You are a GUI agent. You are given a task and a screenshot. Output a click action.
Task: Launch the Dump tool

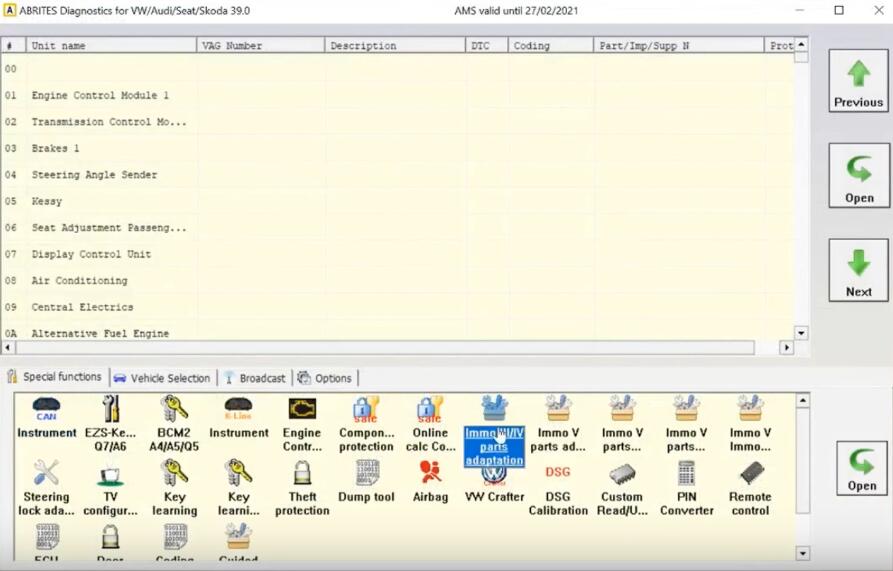[x=366, y=482]
